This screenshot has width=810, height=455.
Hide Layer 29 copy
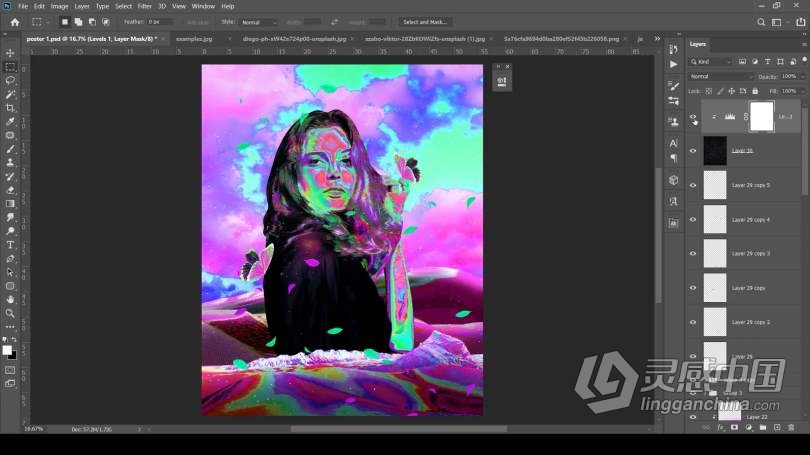[693, 288]
